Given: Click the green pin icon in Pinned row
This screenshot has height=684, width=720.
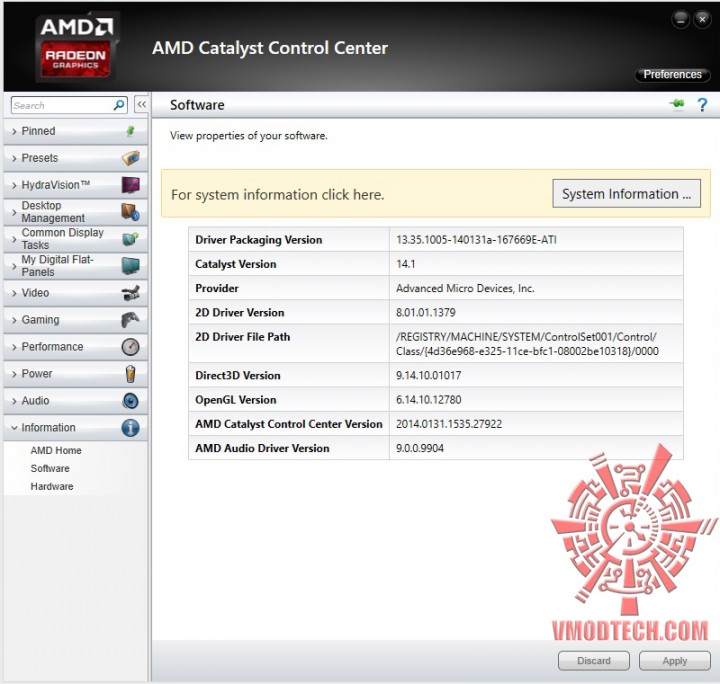Looking at the screenshot, I should (x=130, y=131).
